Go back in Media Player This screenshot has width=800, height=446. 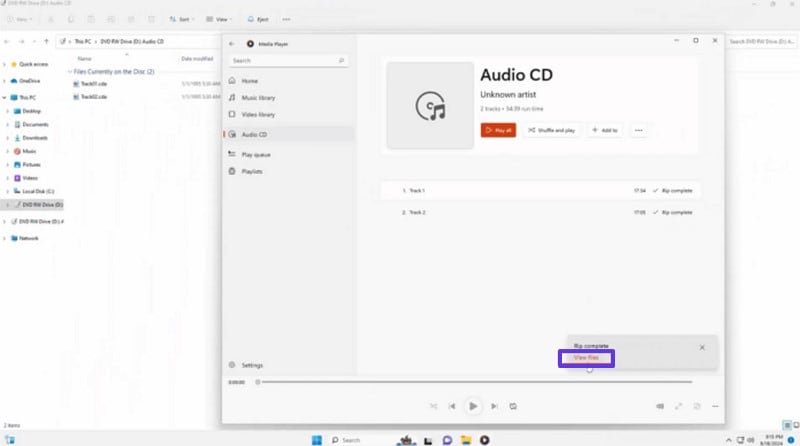[x=232, y=44]
